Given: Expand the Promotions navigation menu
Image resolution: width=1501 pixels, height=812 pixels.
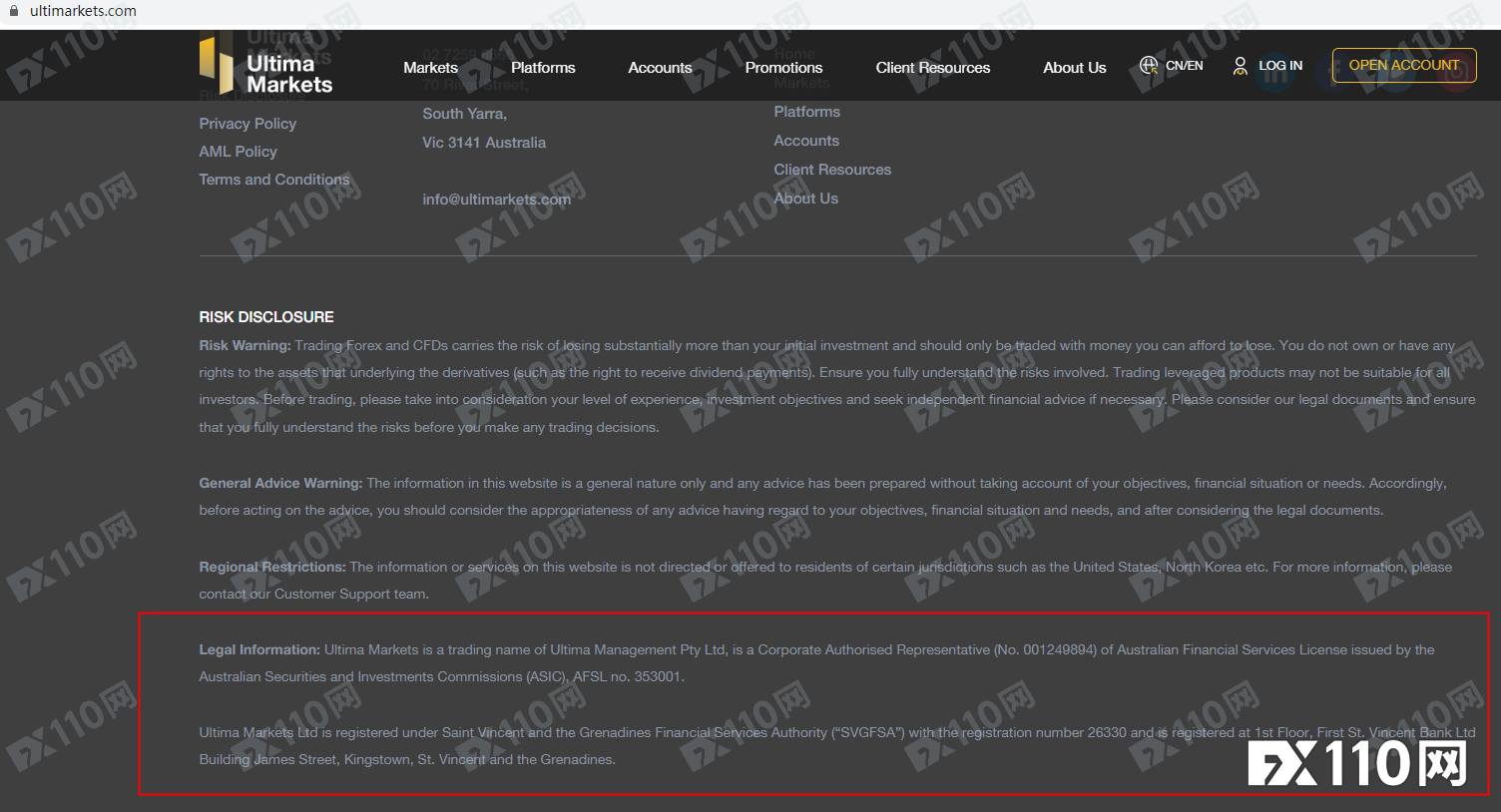Looking at the screenshot, I should [783, 68].
